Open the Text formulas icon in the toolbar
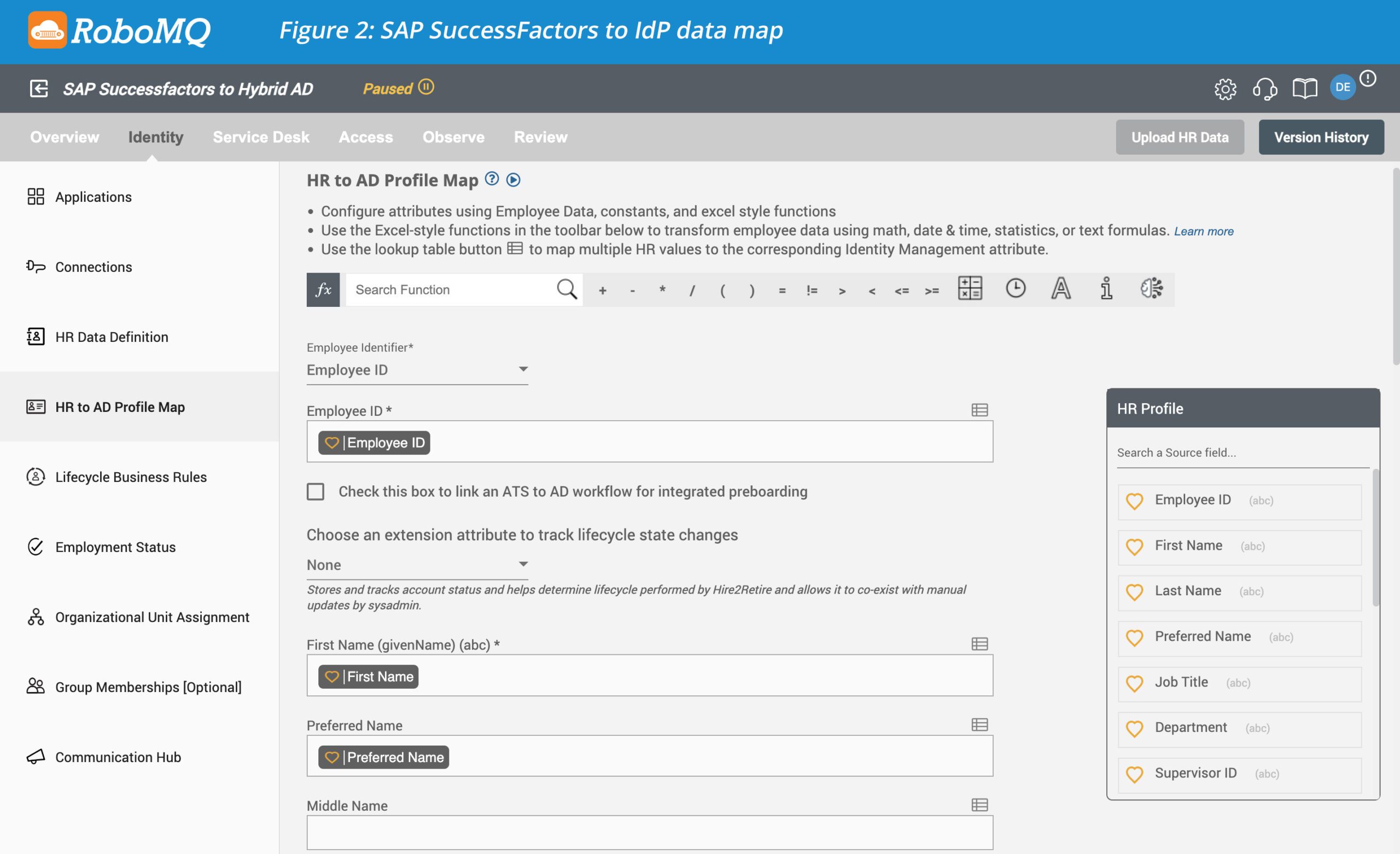Image resolution: width=1400 pixels, height=854 pixels. 1060,289
